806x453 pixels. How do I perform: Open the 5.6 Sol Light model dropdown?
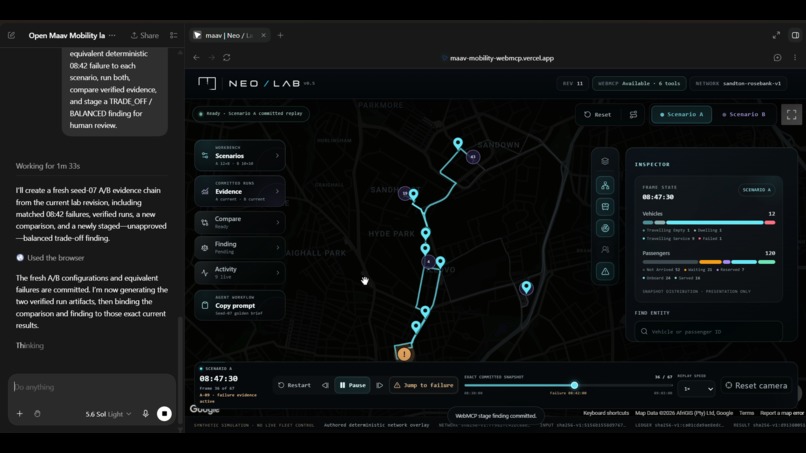[108, 414]
